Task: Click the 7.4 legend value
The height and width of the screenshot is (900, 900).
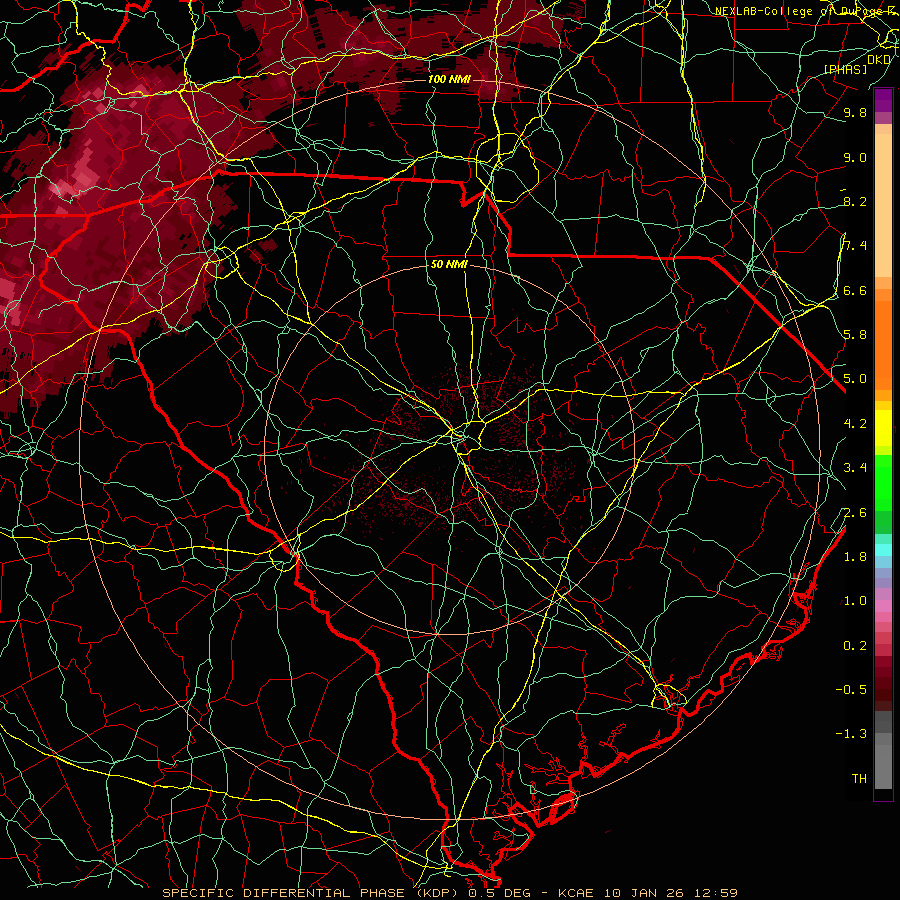Action: [855, 246]
